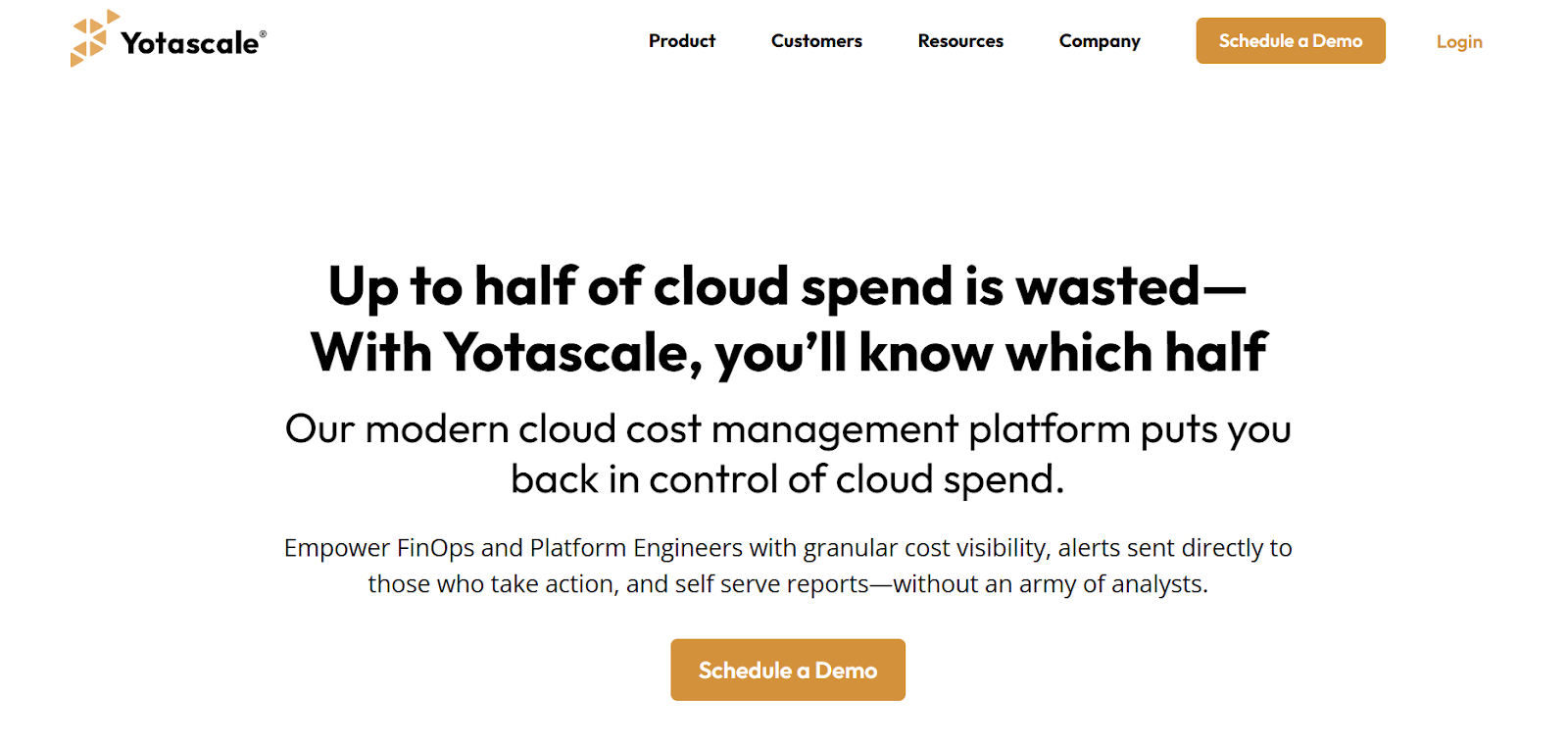This screenshot has width=1568, height=747.
Task: Expand the Customers navigation menu
Action: (x=815, y=41)
